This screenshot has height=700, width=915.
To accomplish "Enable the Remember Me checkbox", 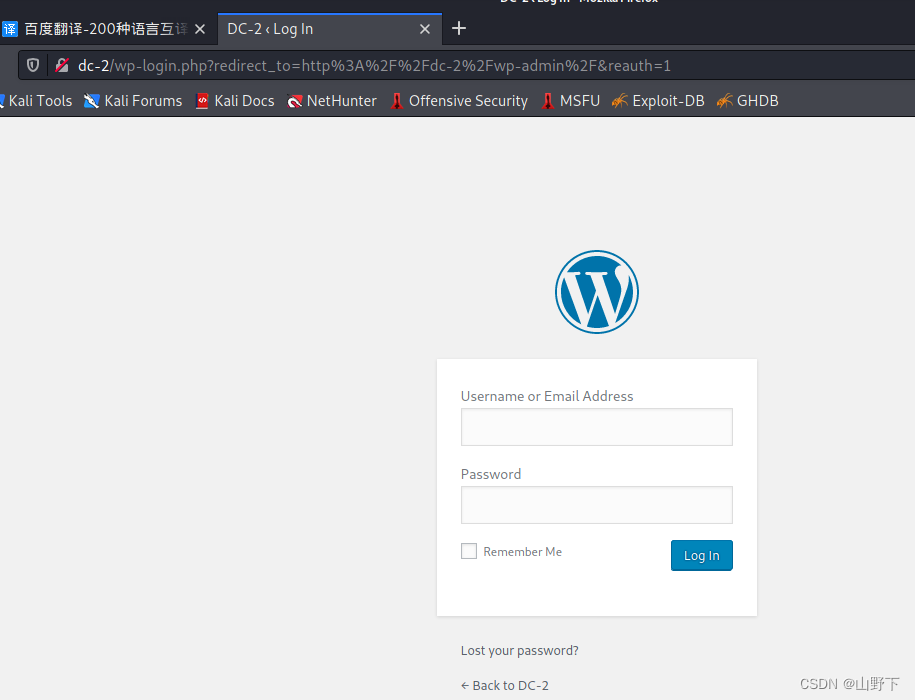I will point(469,551).
